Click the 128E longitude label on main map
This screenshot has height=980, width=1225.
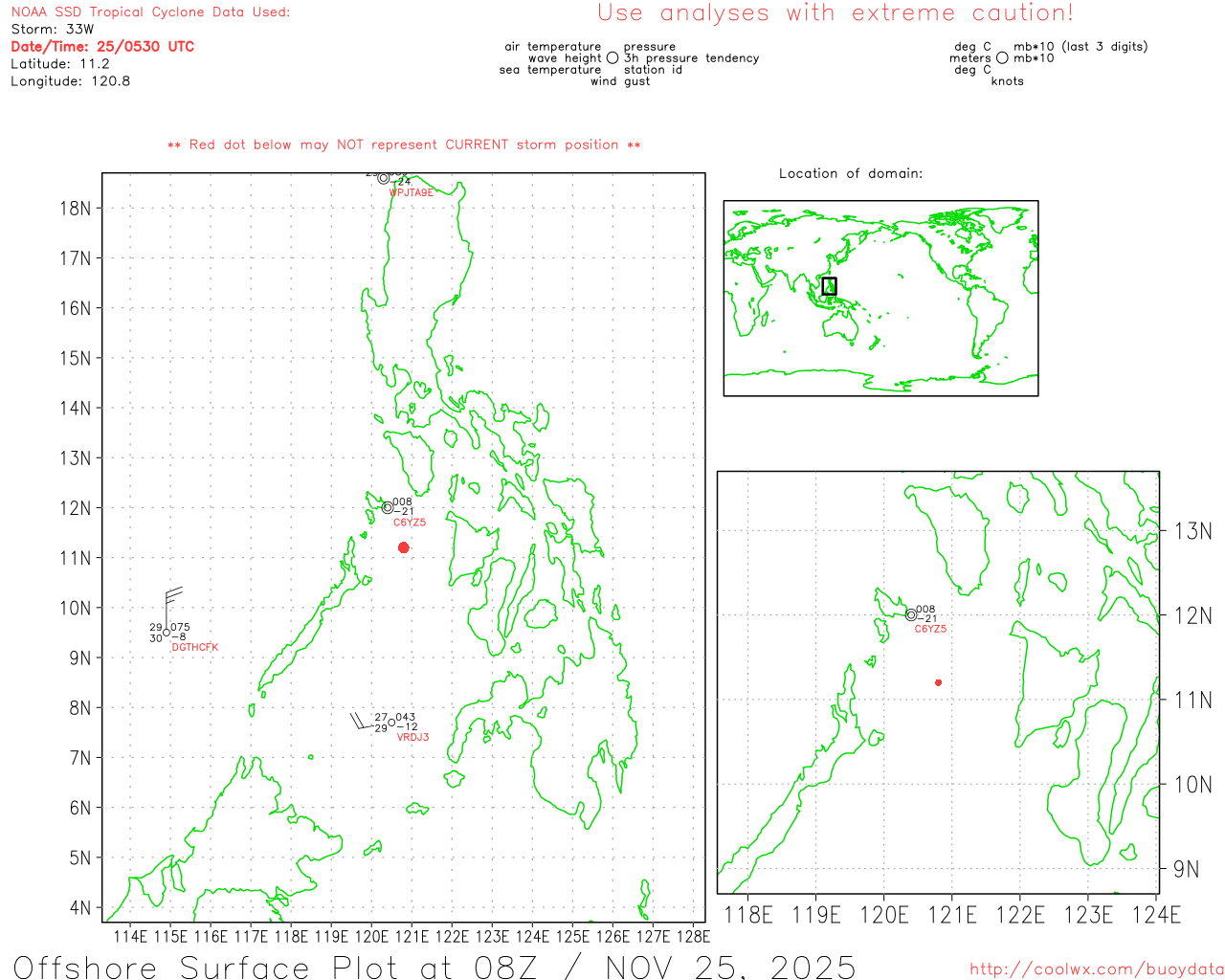(693, 936)
